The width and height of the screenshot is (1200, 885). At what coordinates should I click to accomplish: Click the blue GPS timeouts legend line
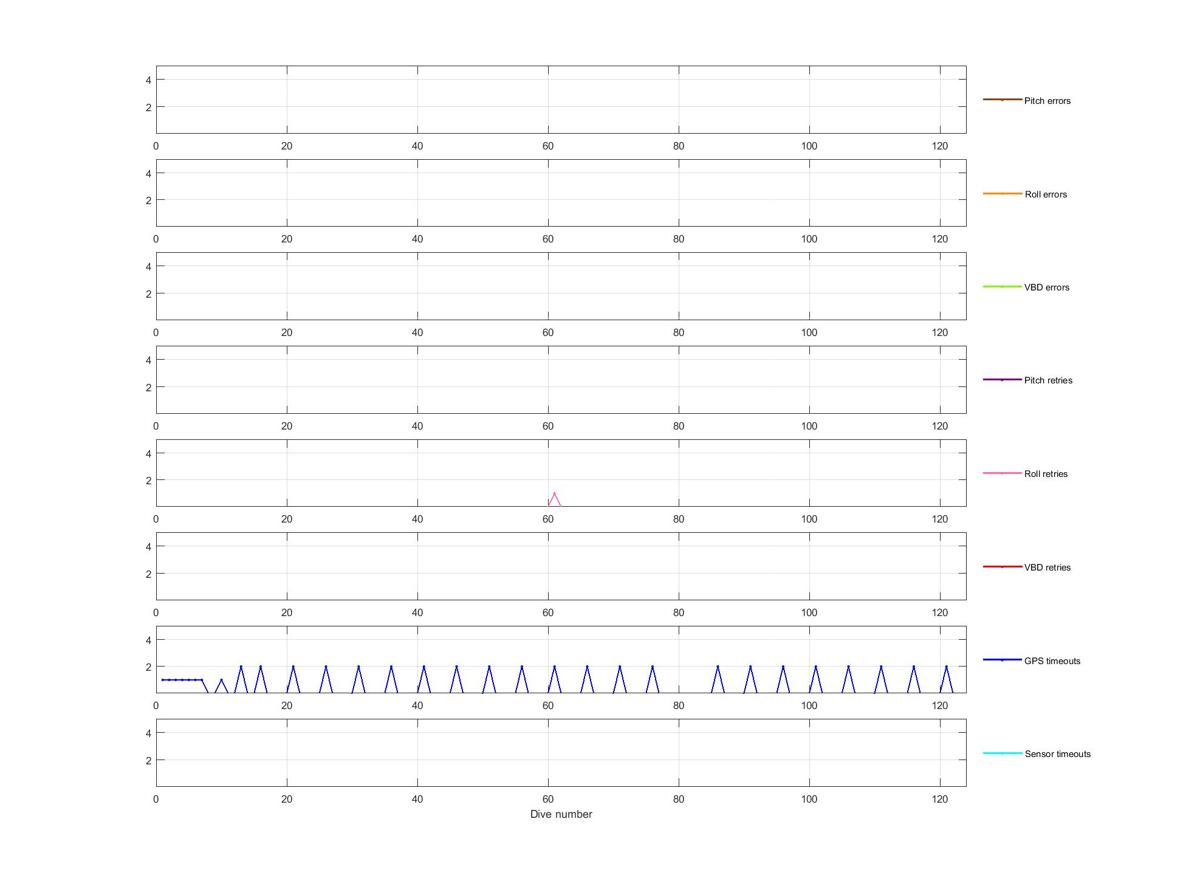(1002, 660)
